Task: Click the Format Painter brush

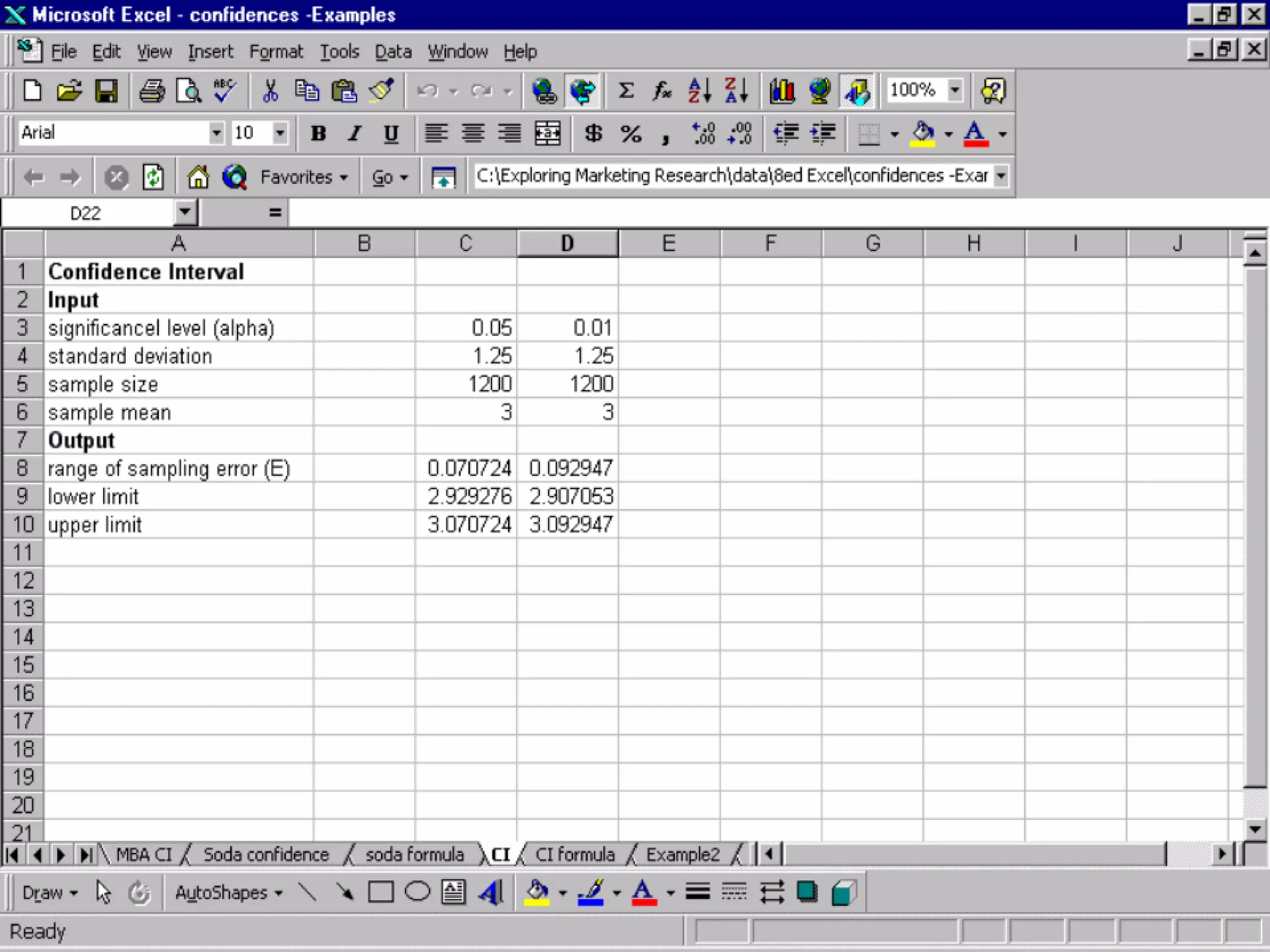Action: tap(381, 91)
